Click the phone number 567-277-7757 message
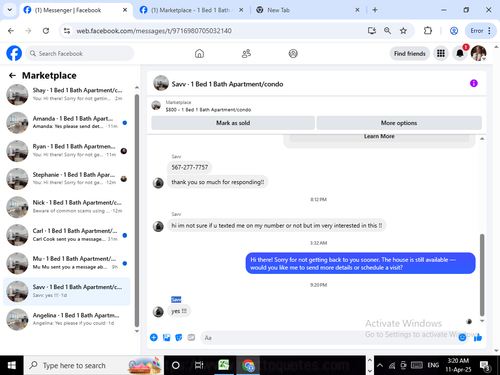Image resolution: width=500 pixels, height=375 pixels. coord(189,167)
